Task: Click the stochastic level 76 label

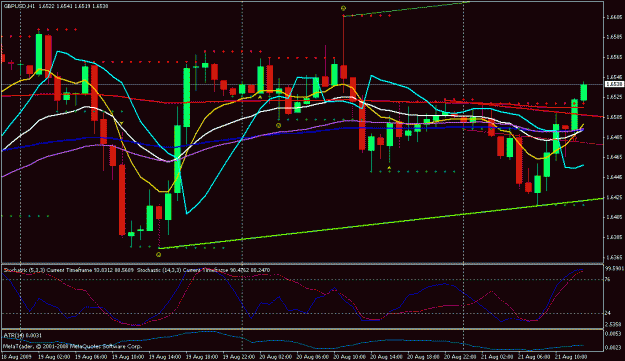Action: (608, 279)
